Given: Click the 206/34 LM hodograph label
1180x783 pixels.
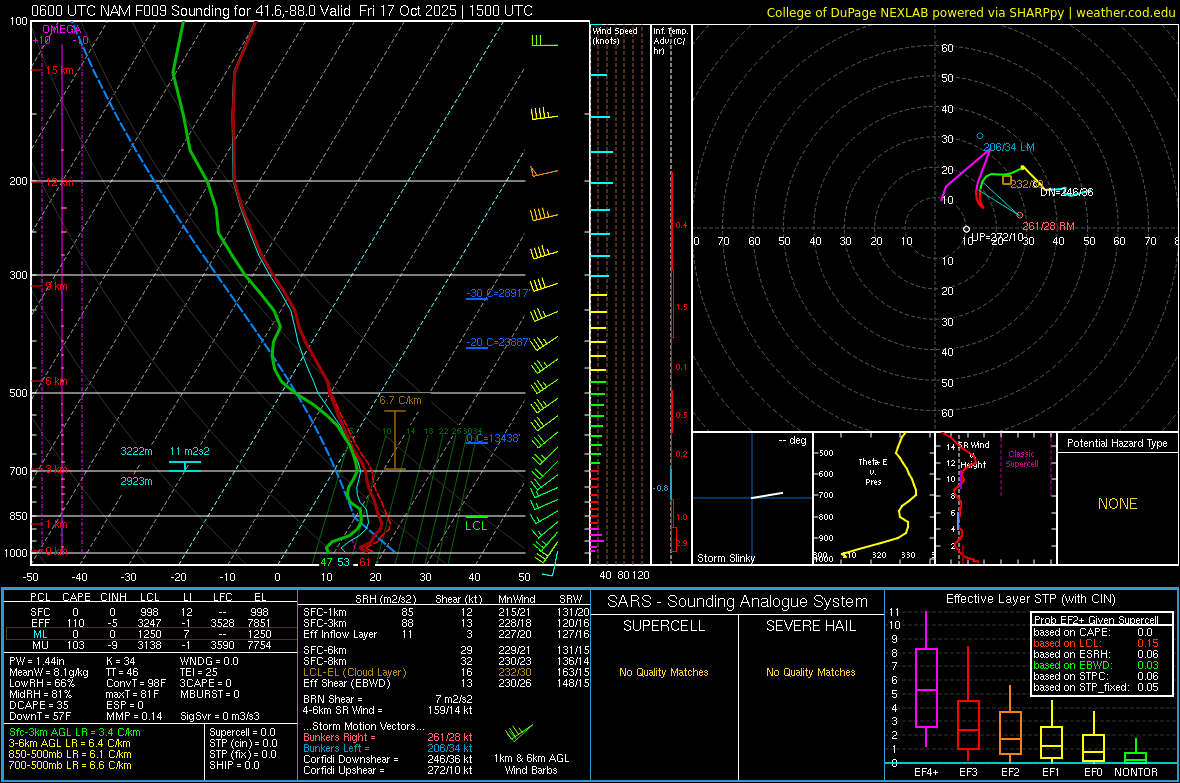Looking at the screenshot, I should point(1008,147).
